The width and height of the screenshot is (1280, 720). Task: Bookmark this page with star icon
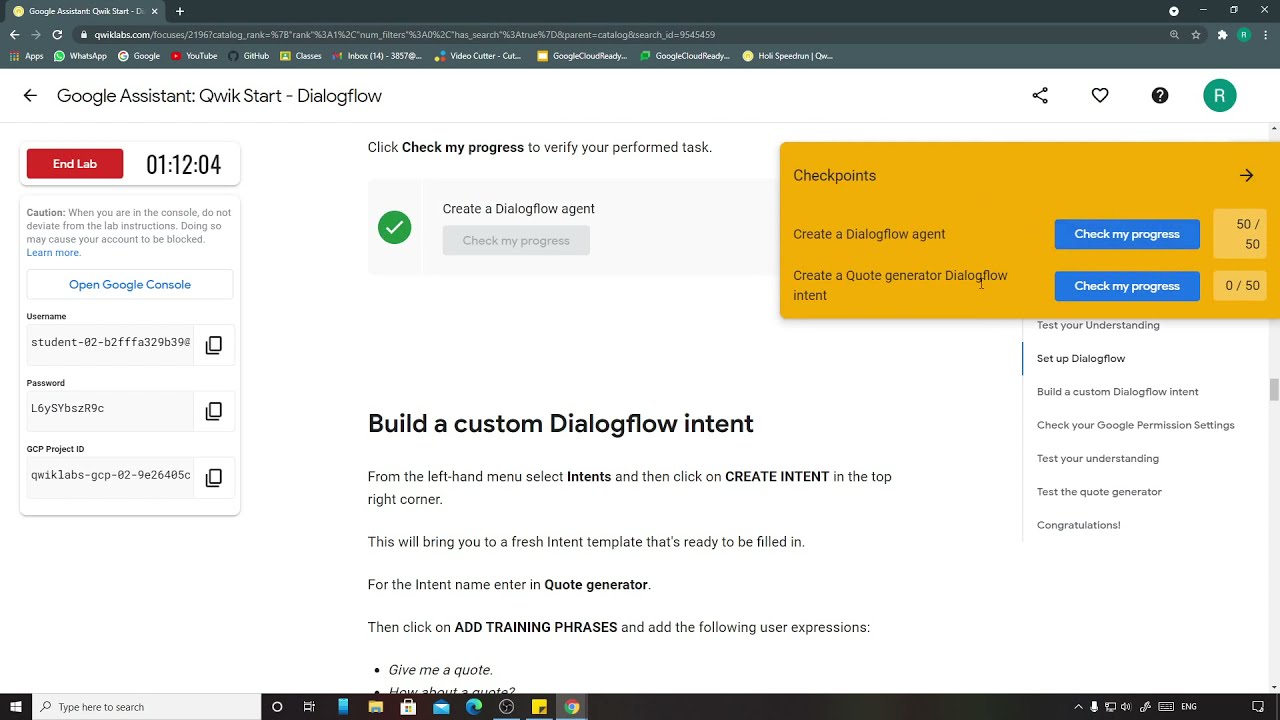[x=1195, y=34]
